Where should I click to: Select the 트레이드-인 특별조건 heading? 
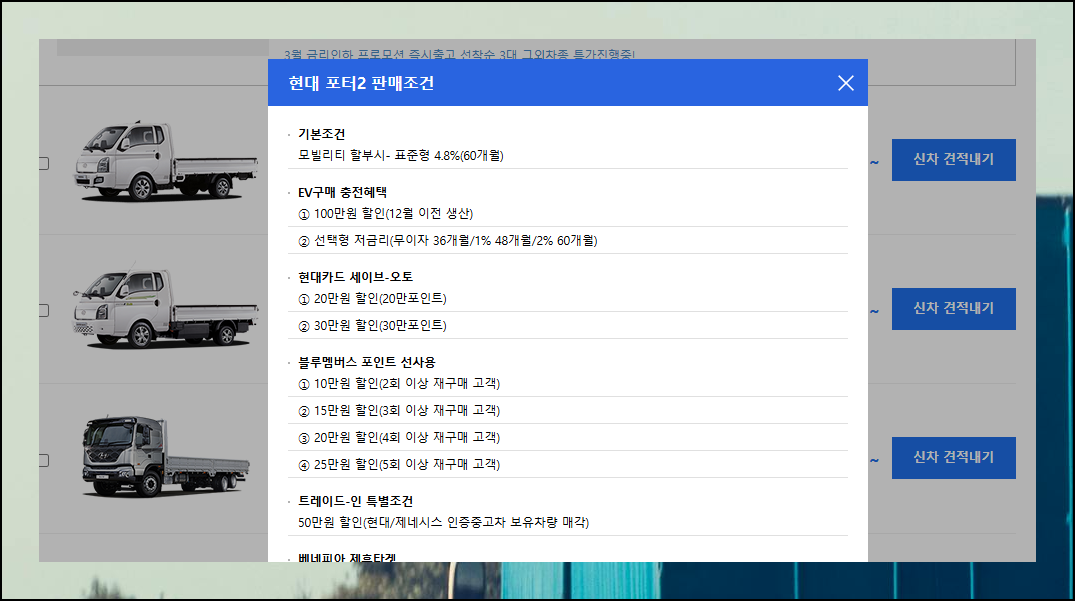355,502
